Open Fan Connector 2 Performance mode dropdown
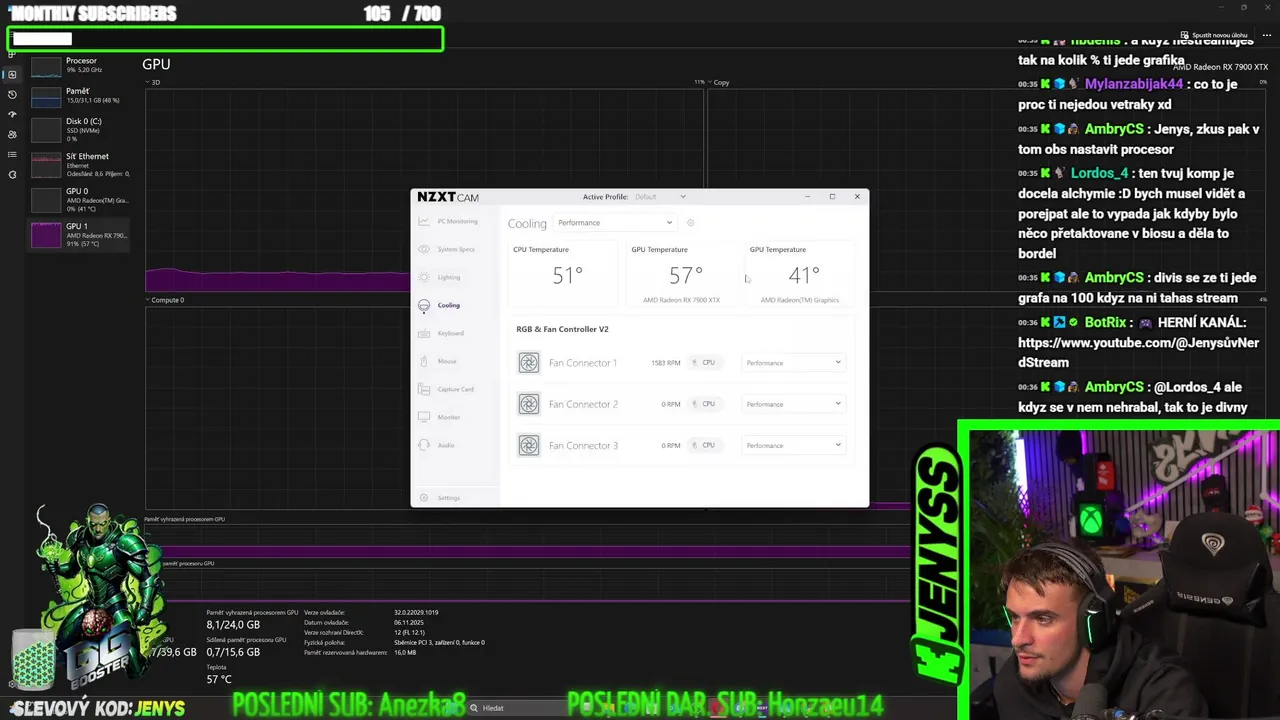The width and height of the screenshot is (1280, 720). click(794, 404)
